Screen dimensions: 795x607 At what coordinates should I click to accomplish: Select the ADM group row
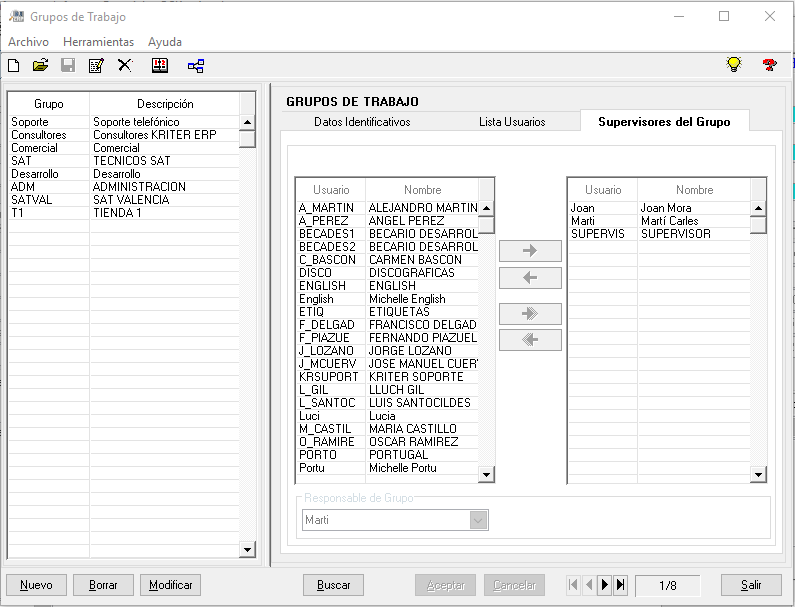(x=124, y=187)
